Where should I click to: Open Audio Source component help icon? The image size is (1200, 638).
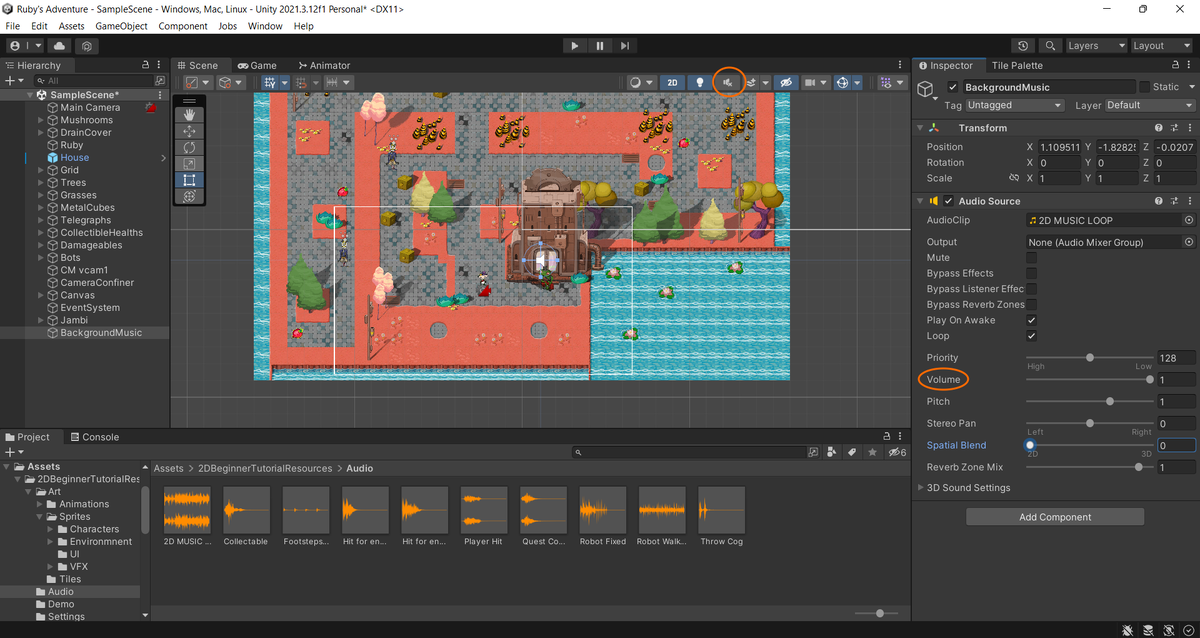pyautogui.click(x=1159, y=200)
